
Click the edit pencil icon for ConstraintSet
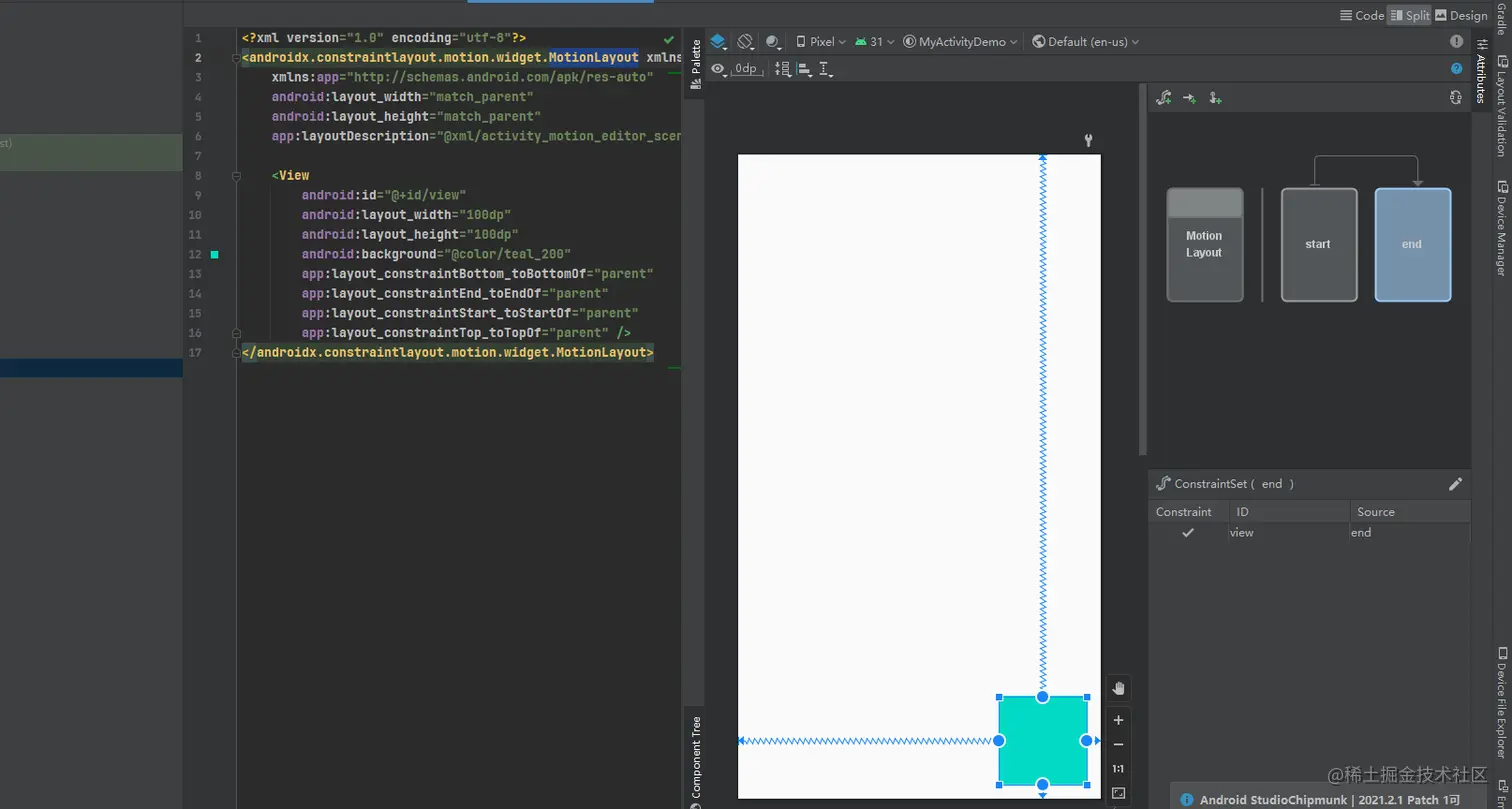[1455, 484]
